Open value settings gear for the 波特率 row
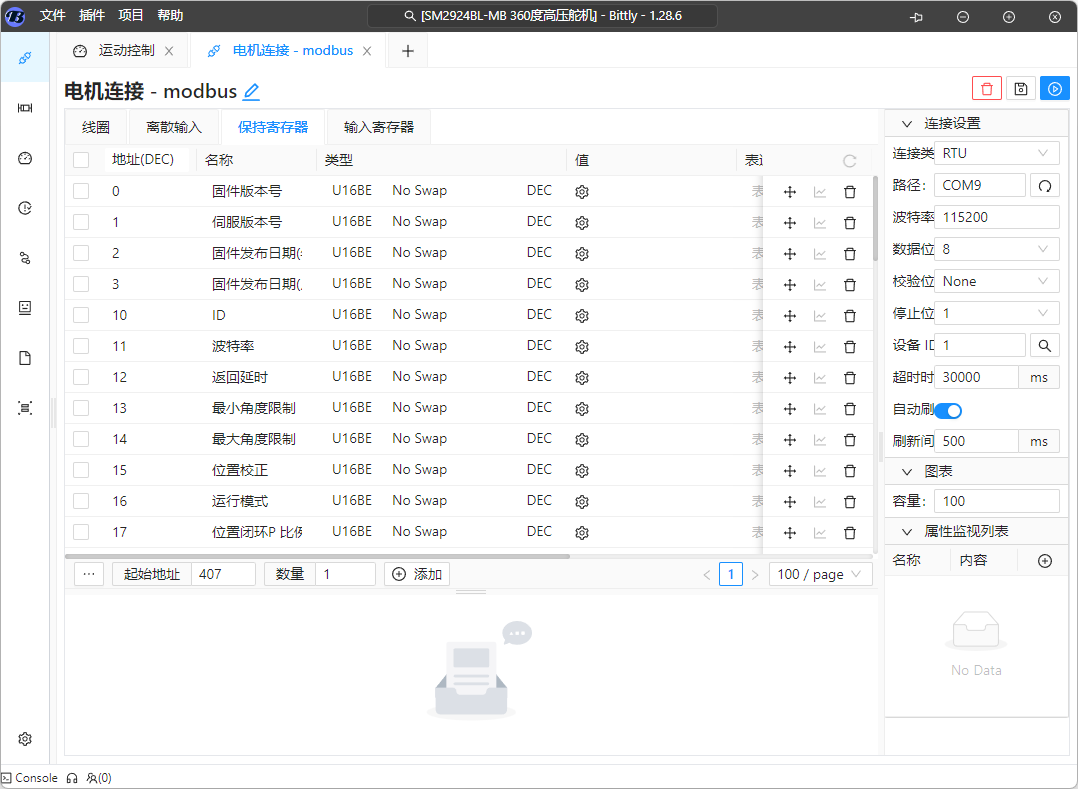The width and height of the screenshot is (1078, 789). 582,346
